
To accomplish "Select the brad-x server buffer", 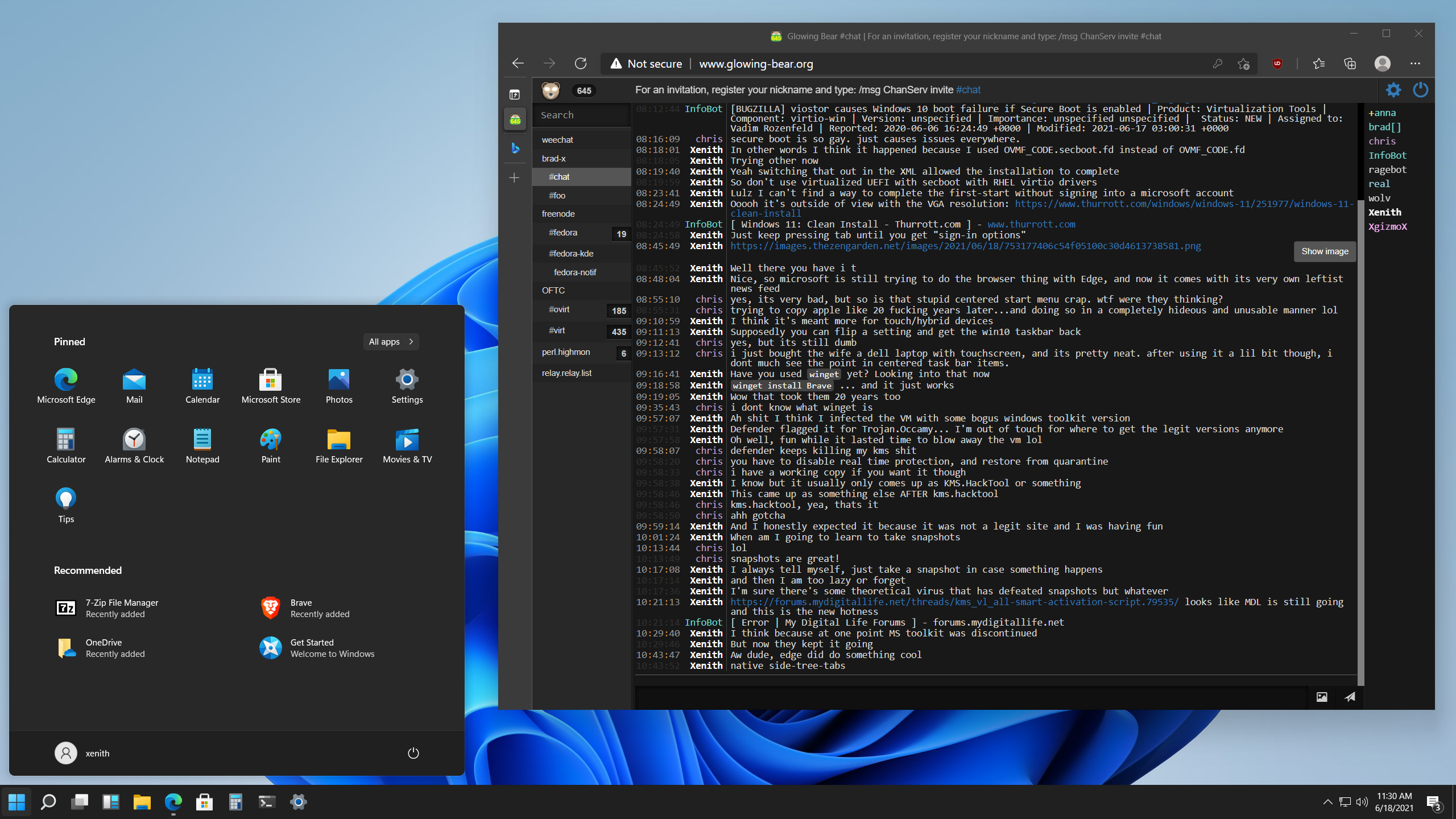I will tap(582, 159).
